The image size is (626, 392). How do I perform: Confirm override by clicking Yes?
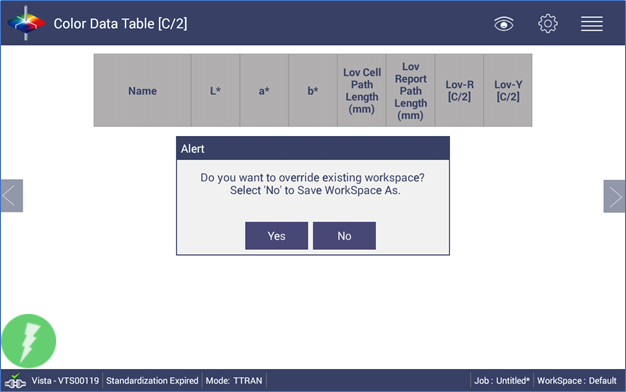tap(276, 236)
